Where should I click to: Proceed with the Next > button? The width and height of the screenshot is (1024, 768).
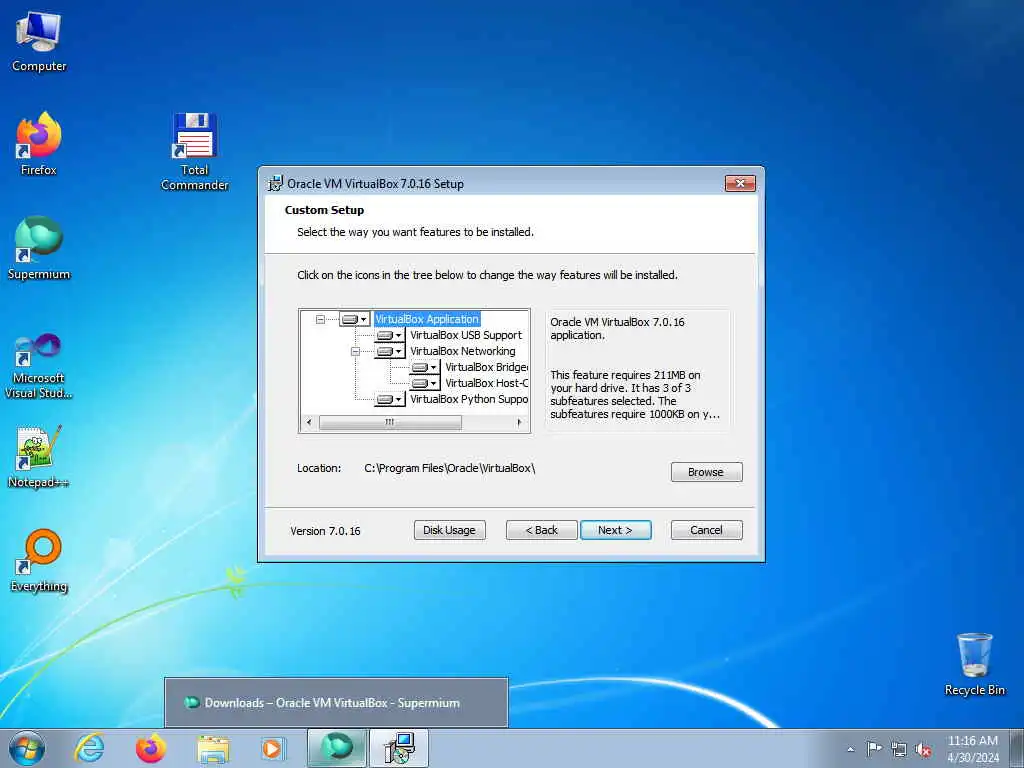615,530
